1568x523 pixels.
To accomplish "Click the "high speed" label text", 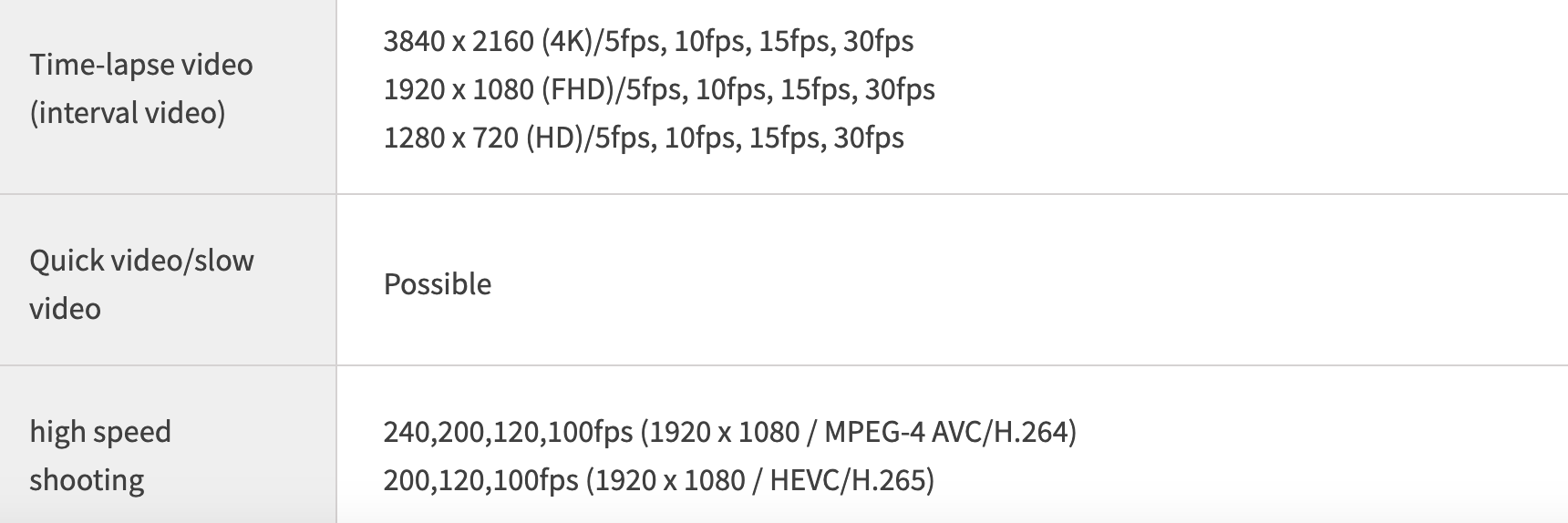I will pyautogui.click(x=100, y=432).
